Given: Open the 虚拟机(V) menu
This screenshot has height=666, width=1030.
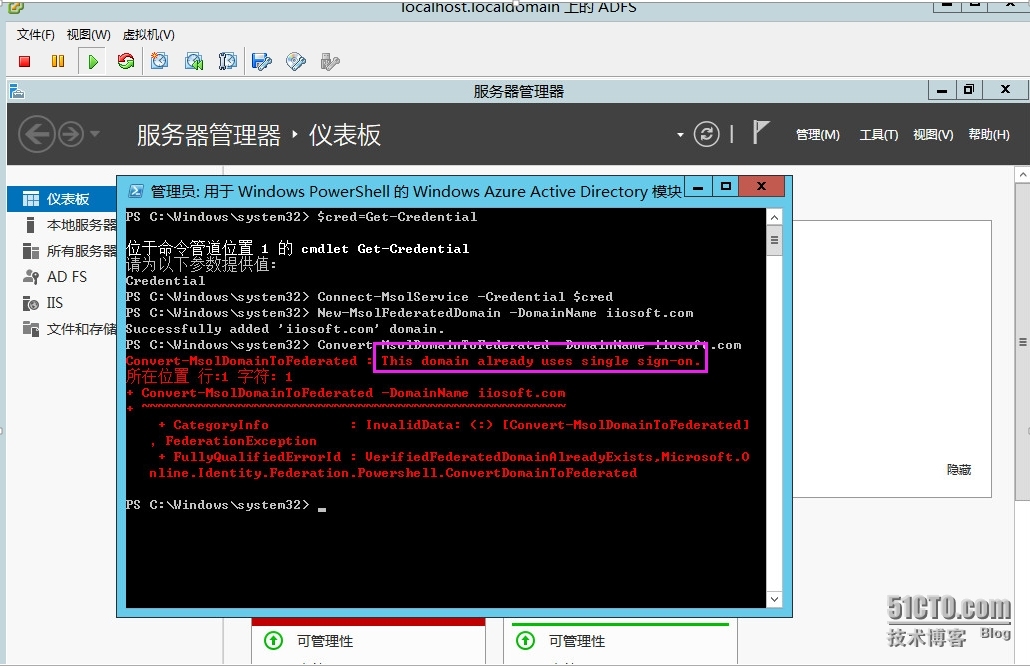Looking at the screenshot, I should click(149, 35).
